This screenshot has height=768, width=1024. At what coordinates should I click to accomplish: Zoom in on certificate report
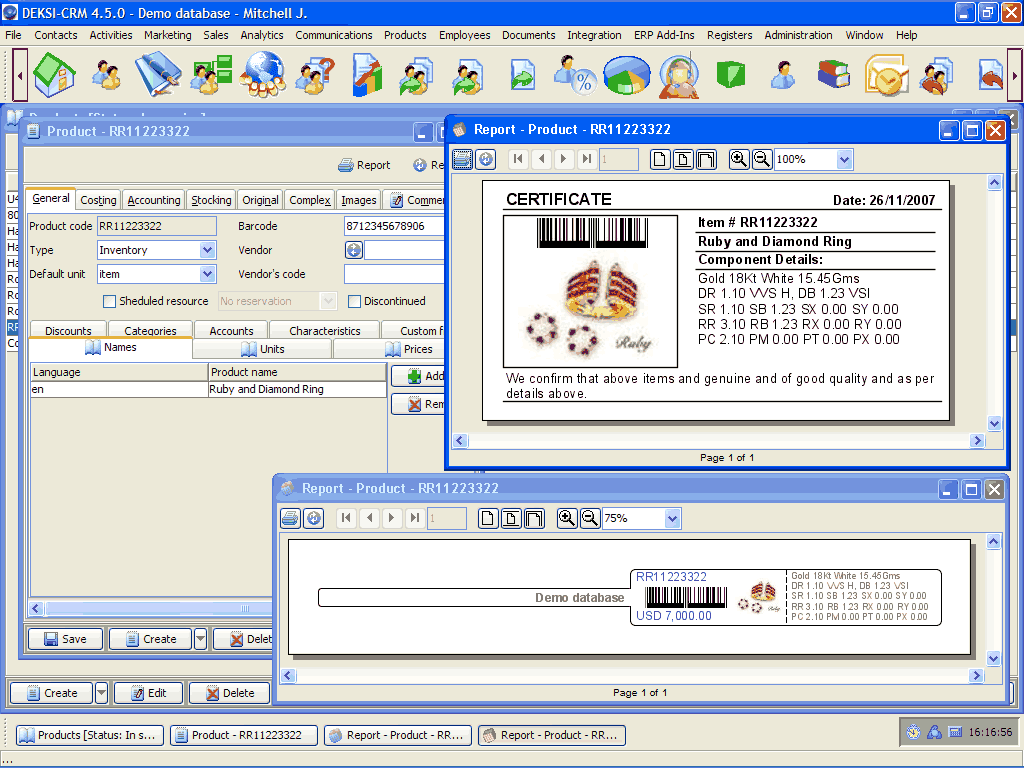pyautogui.click(x=739, y=159)
